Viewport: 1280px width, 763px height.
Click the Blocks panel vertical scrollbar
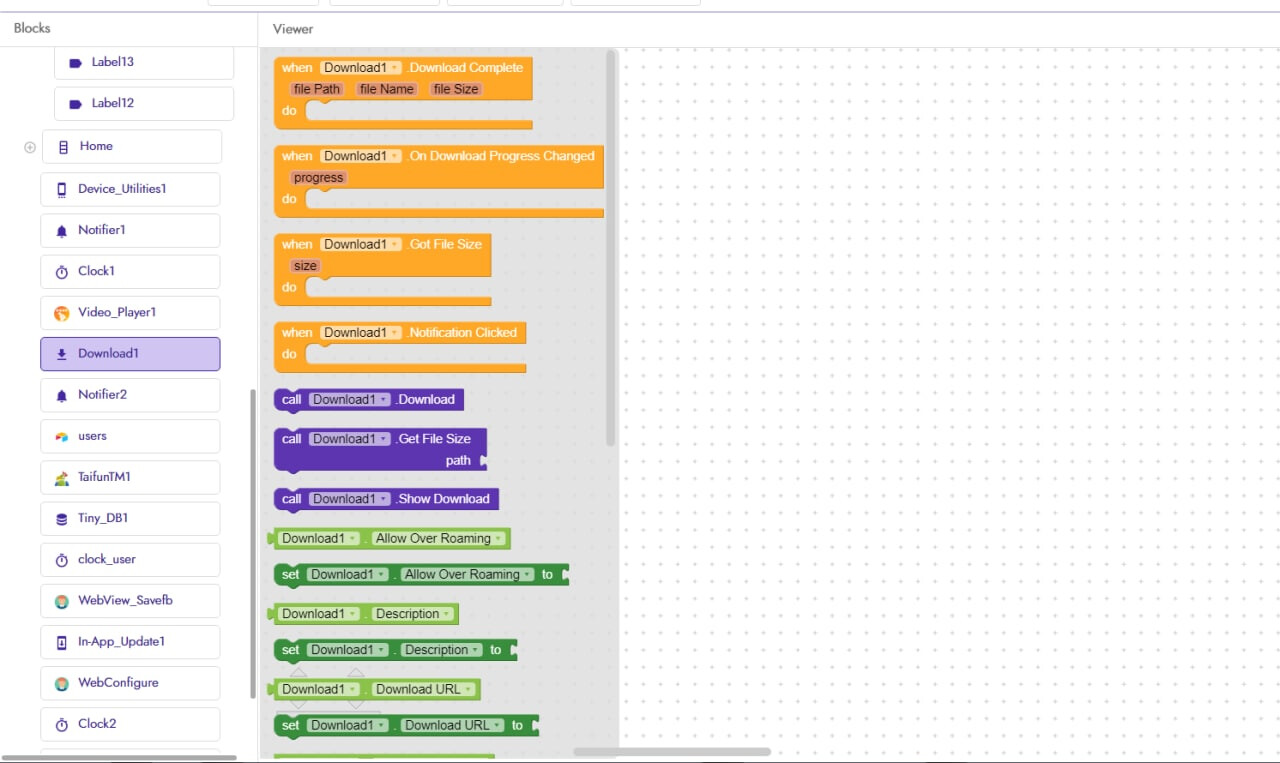(253, 544)
